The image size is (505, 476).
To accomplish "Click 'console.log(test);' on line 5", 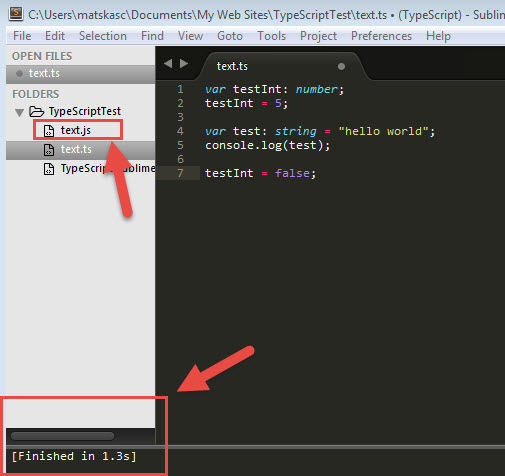I will [x=268, y=145].
